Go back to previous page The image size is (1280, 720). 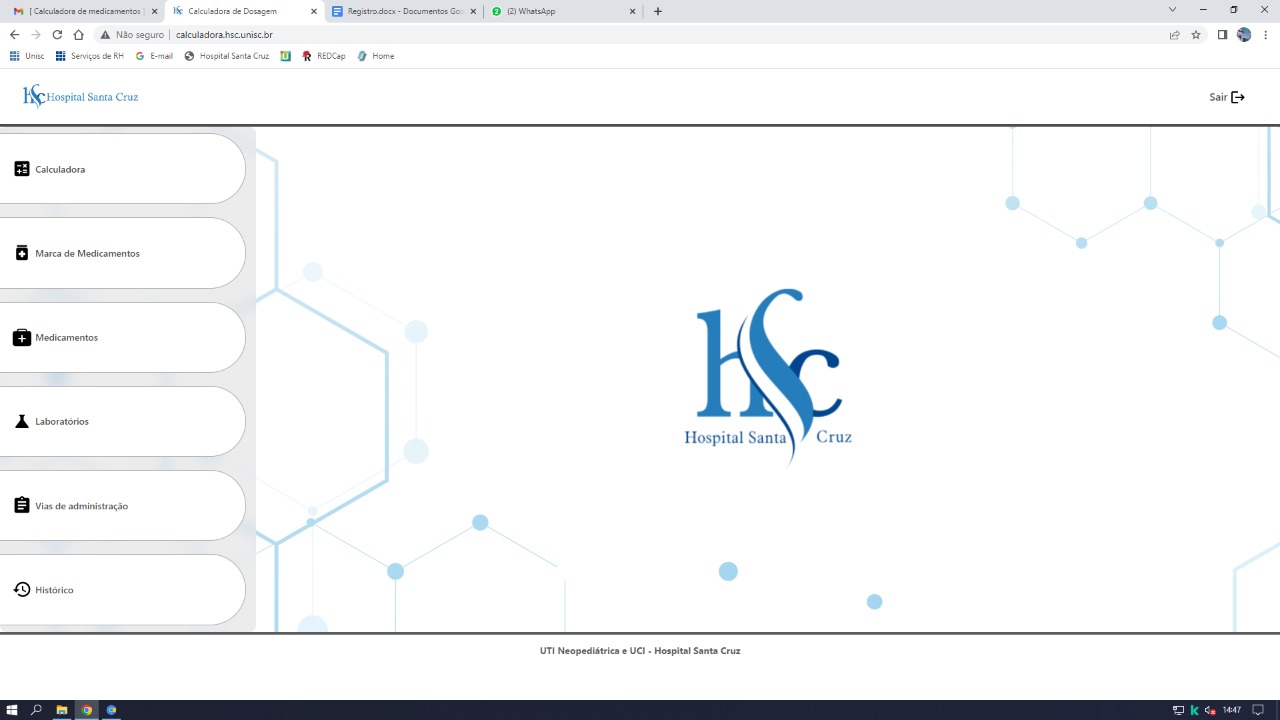[x=14, y=34]
